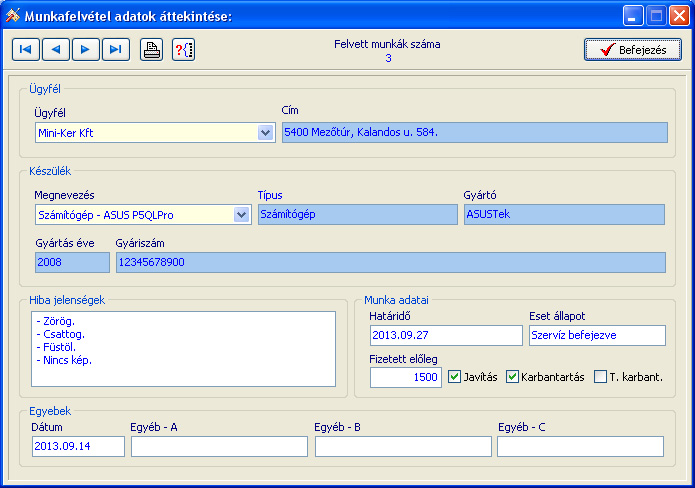The image size is (695, 488).
Task: Click the Egyéb - A input field
Action: (x=219, y=446)
